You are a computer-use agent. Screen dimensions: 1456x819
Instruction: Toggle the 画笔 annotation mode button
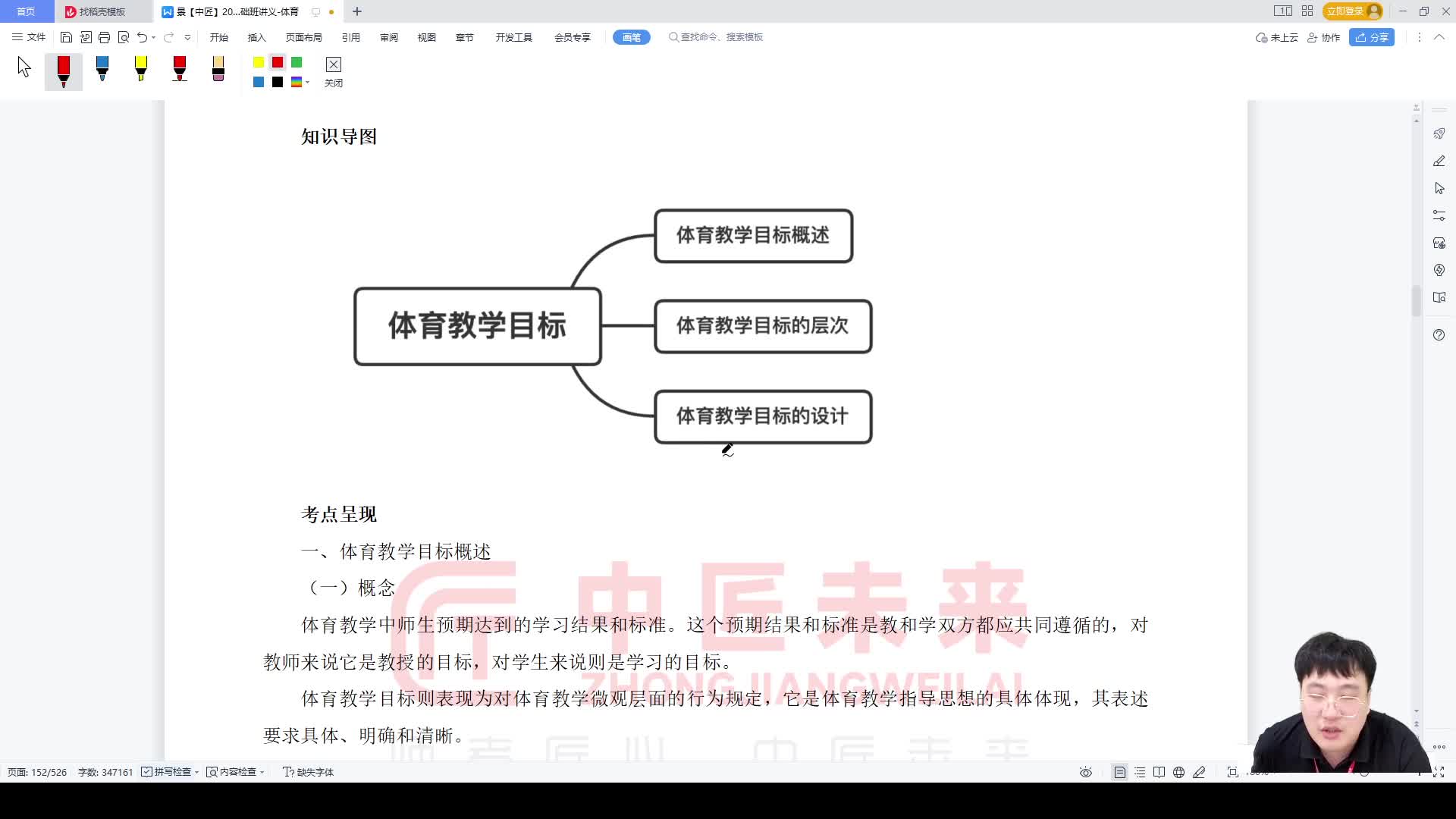631,36
